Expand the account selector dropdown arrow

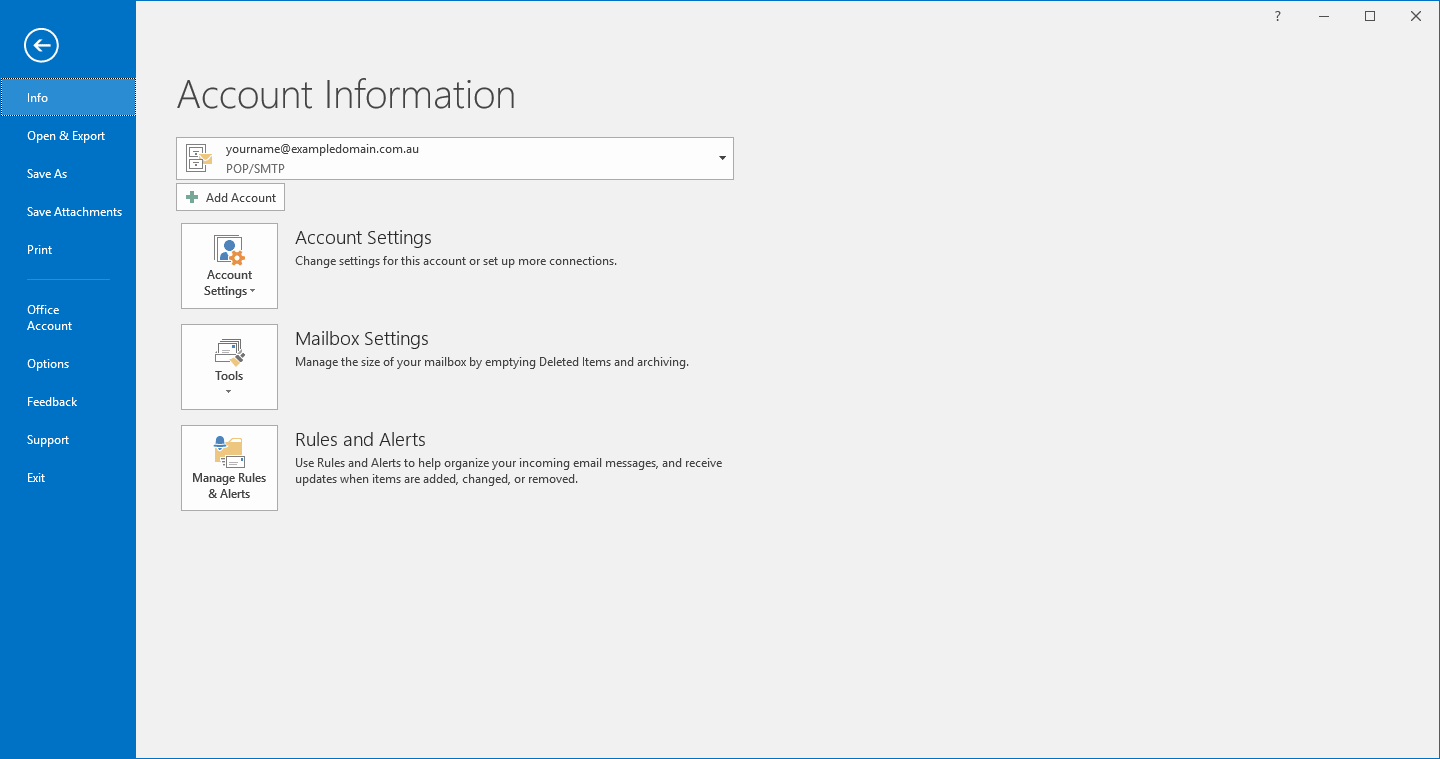coord(722,159)
